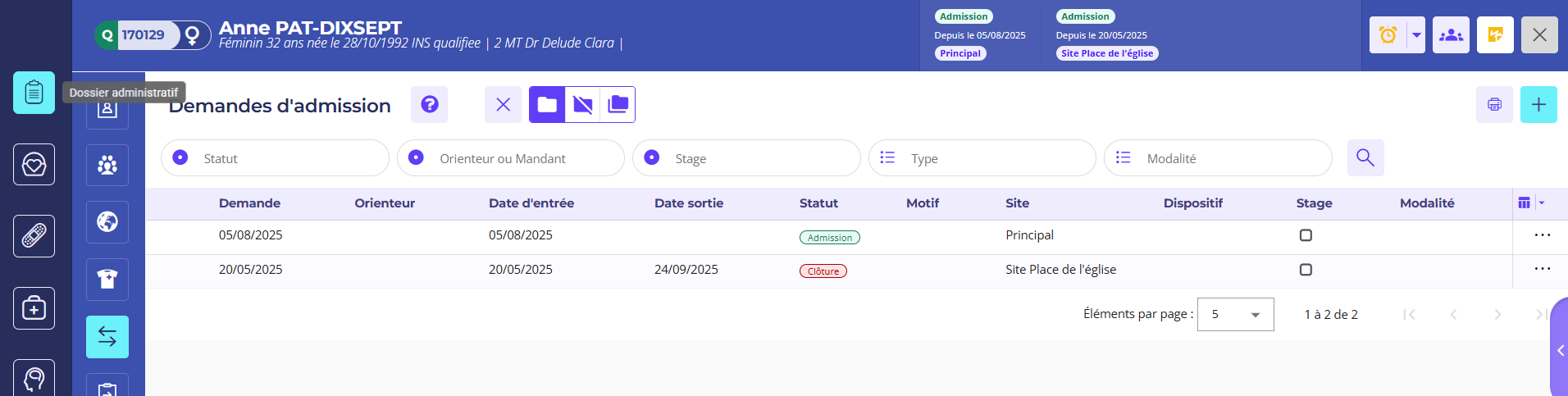Open row menu for Site Place de l'église
The image size is (1568, 396).
(x=1542, y=269)
